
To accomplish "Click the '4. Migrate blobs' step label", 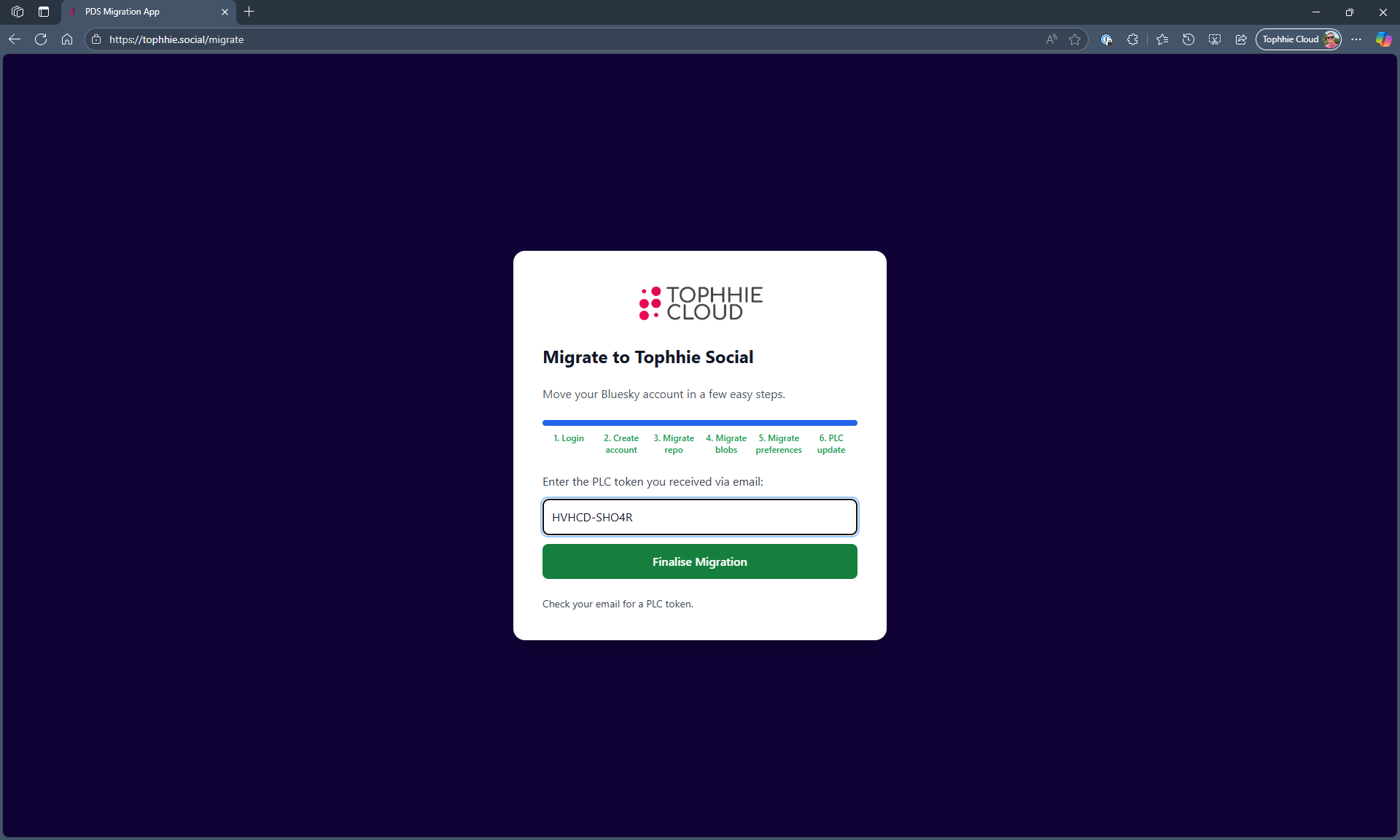I will 726,444.
